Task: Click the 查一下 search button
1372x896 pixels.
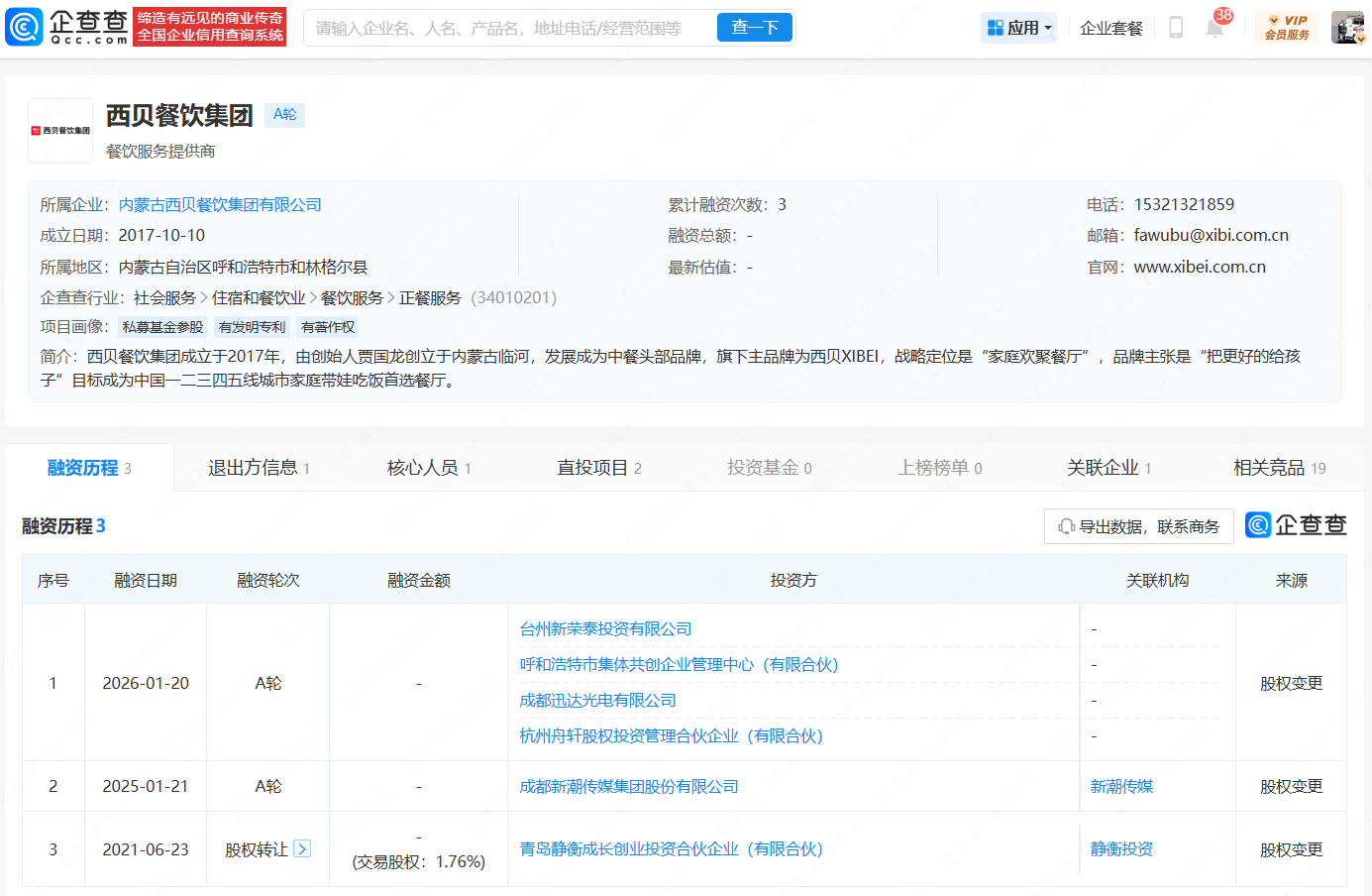Action: [x=755, y=28]
